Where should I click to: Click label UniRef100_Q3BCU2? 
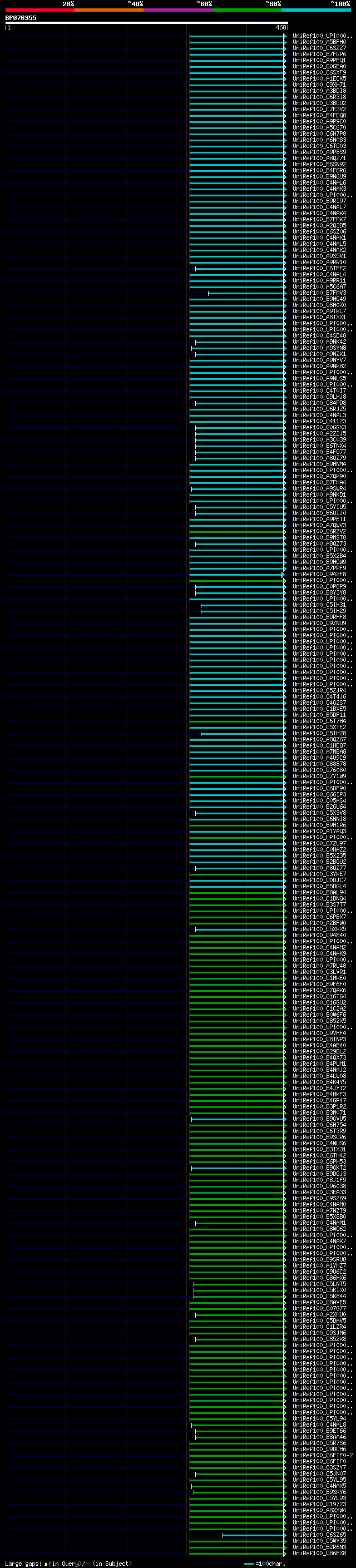319,103
